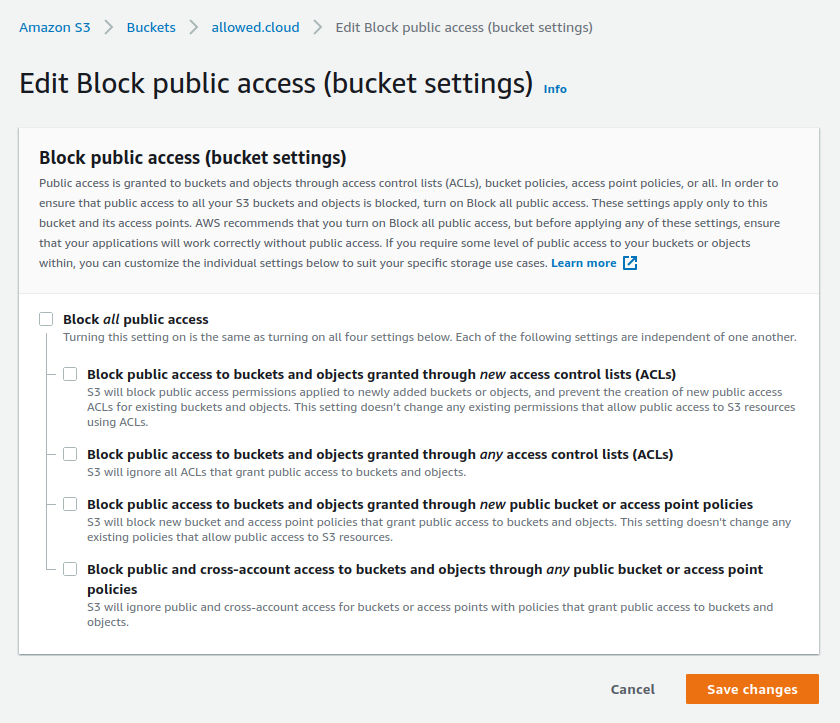Viewport: 840px width, 723px height.
Task: Toggle checkbox for new public bucket policies
Action: point(70,504)
